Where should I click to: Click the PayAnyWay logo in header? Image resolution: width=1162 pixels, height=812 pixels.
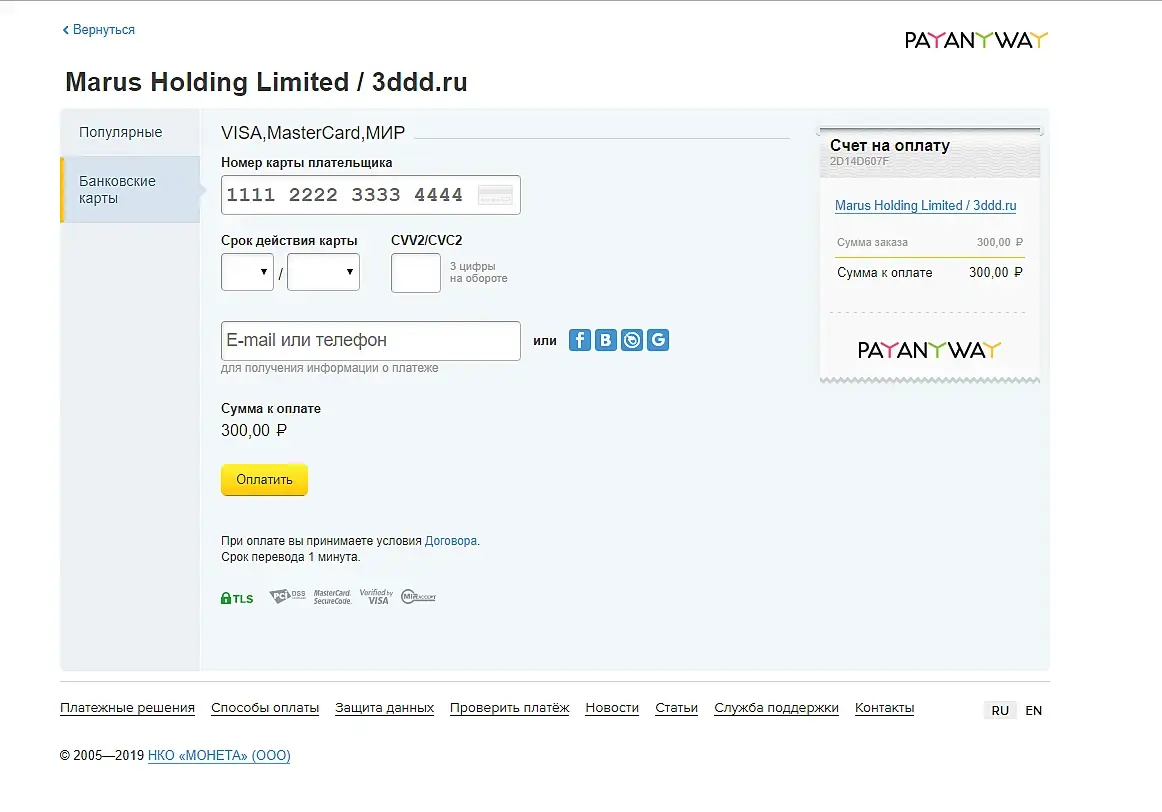click(976, 40)
